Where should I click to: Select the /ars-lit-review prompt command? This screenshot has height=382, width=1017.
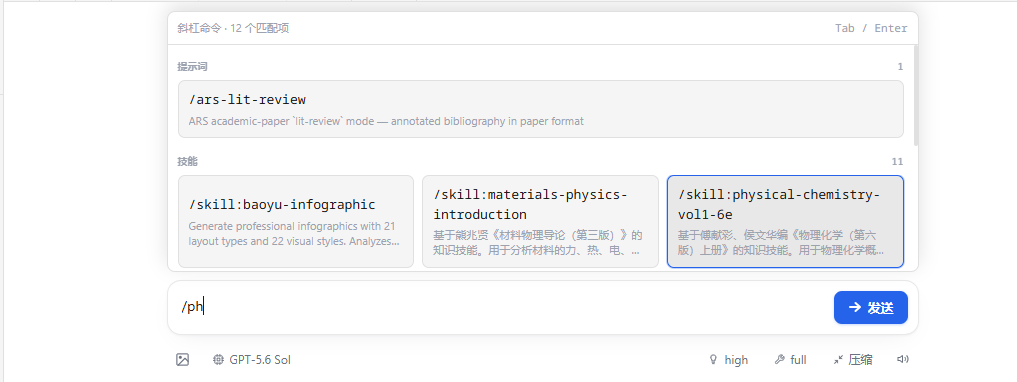point(540,109)
